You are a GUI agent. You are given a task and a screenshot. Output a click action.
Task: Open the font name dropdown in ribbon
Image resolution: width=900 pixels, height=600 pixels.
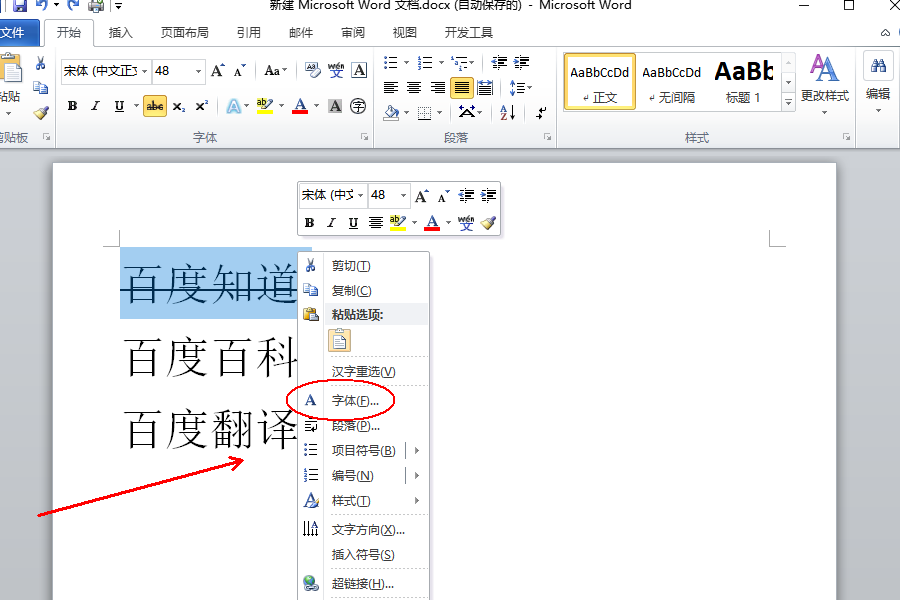point(145,71)
